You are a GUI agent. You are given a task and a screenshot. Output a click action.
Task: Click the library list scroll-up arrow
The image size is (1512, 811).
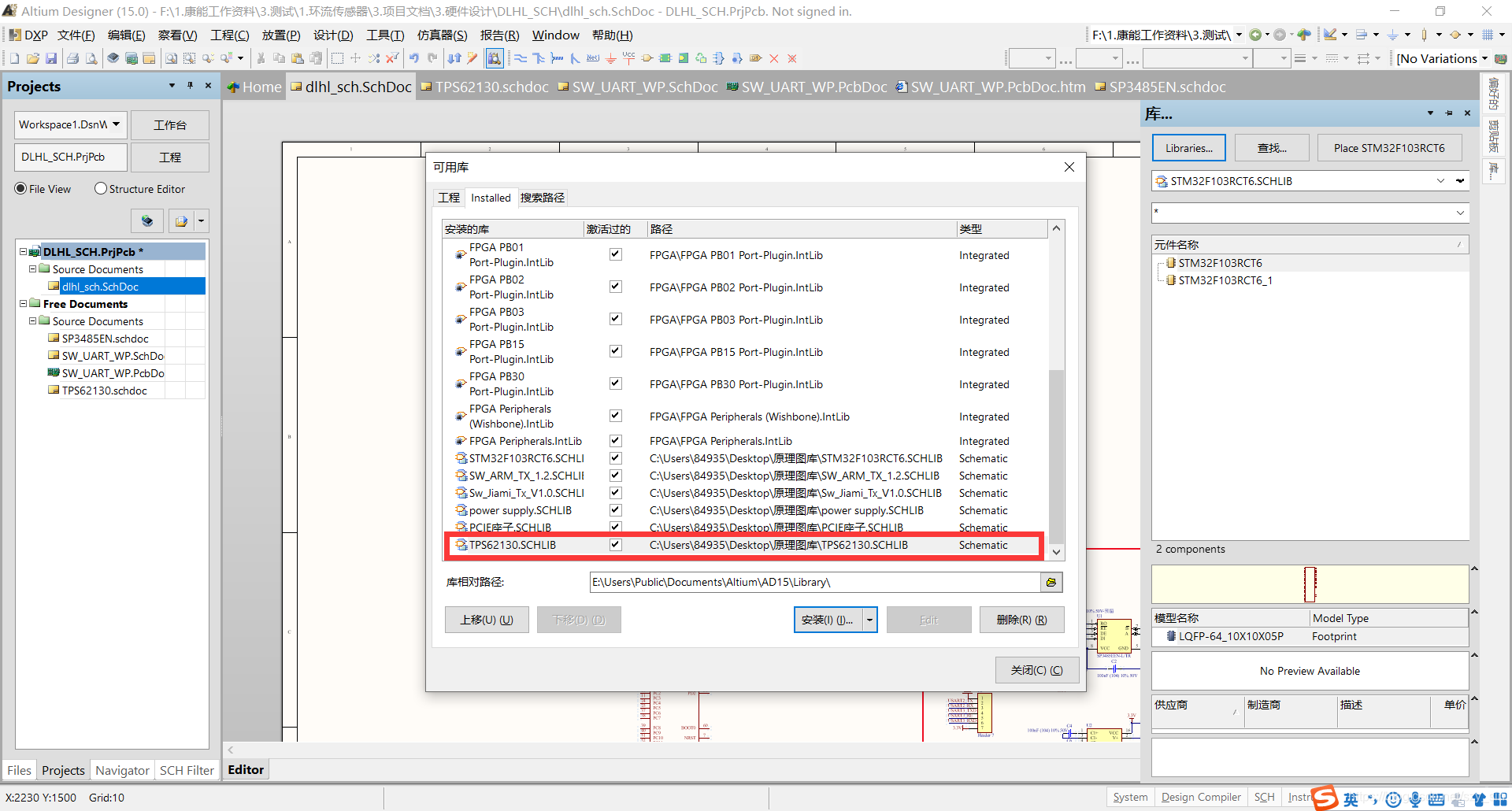(x=1056, y=228)
